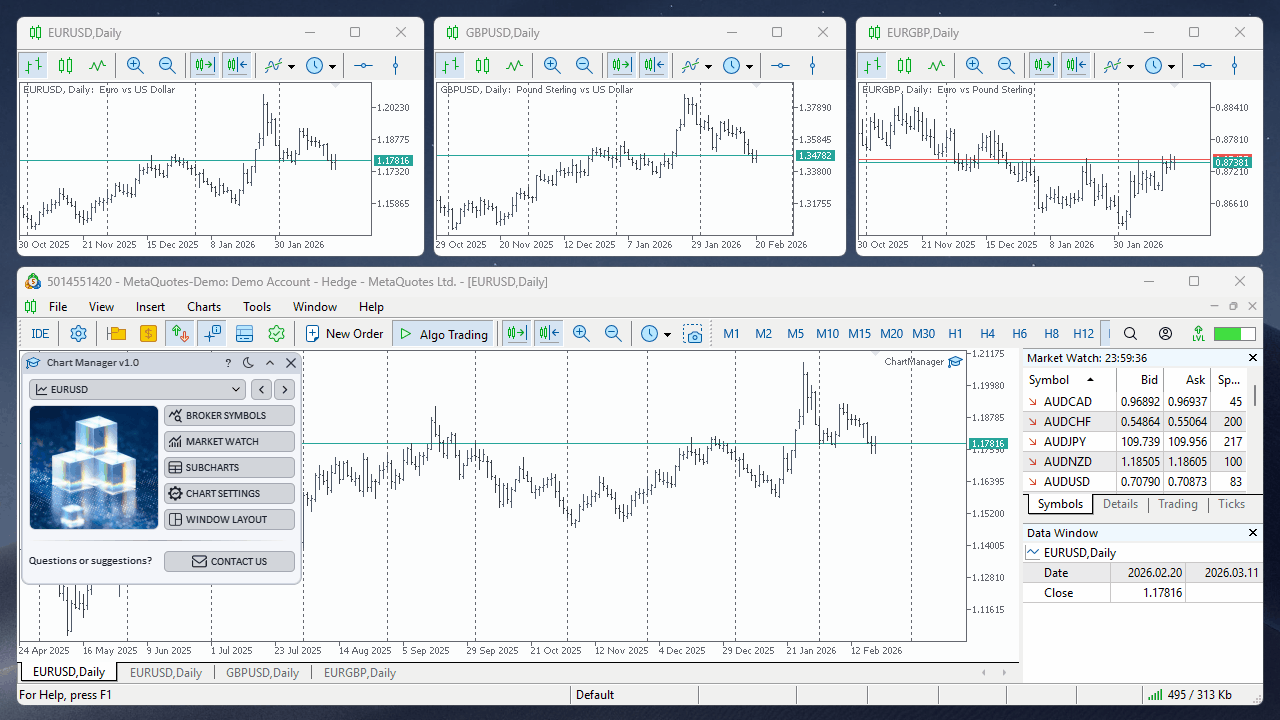Screen dimensions: 1280x720
Task: Click the BROKER SYMBOLS button
Action: (x=229, y=415)
